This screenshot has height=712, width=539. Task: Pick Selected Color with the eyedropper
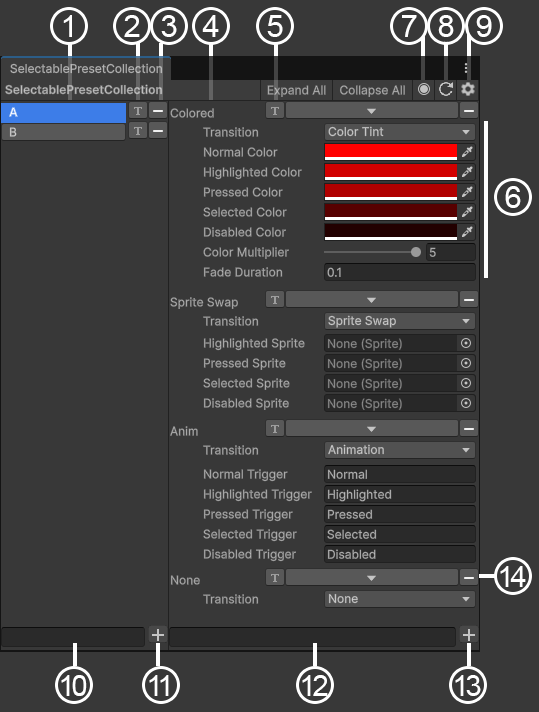coord(467,212)
